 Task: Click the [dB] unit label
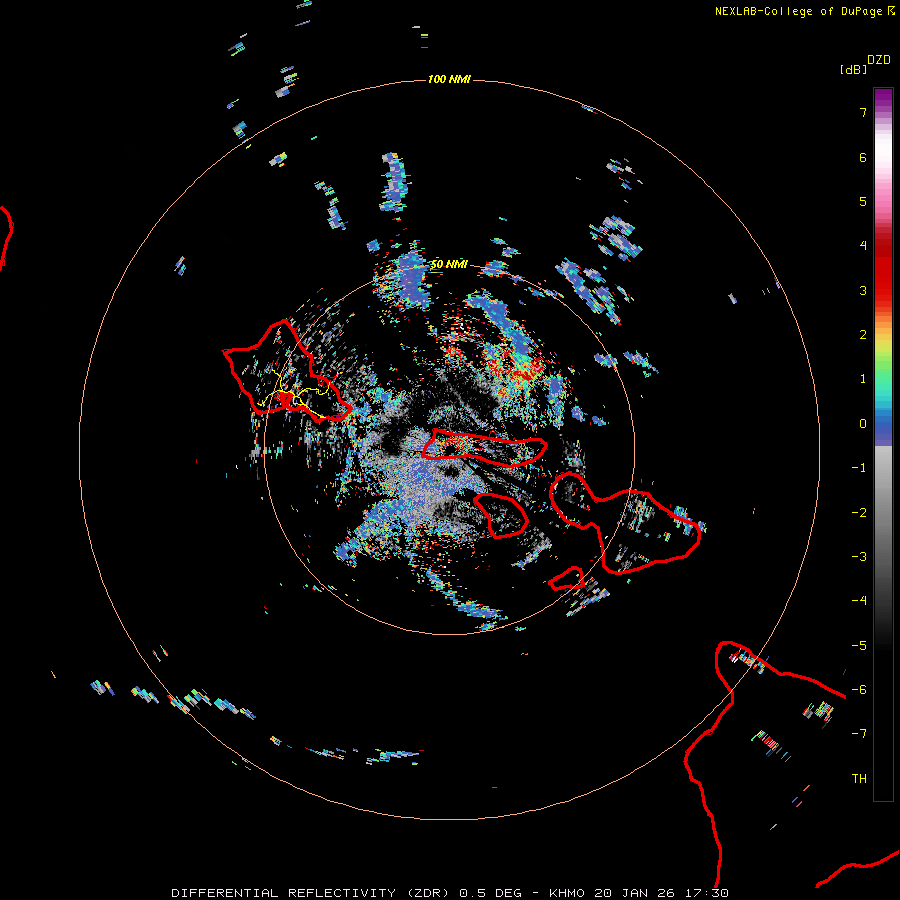coord(853,69)
